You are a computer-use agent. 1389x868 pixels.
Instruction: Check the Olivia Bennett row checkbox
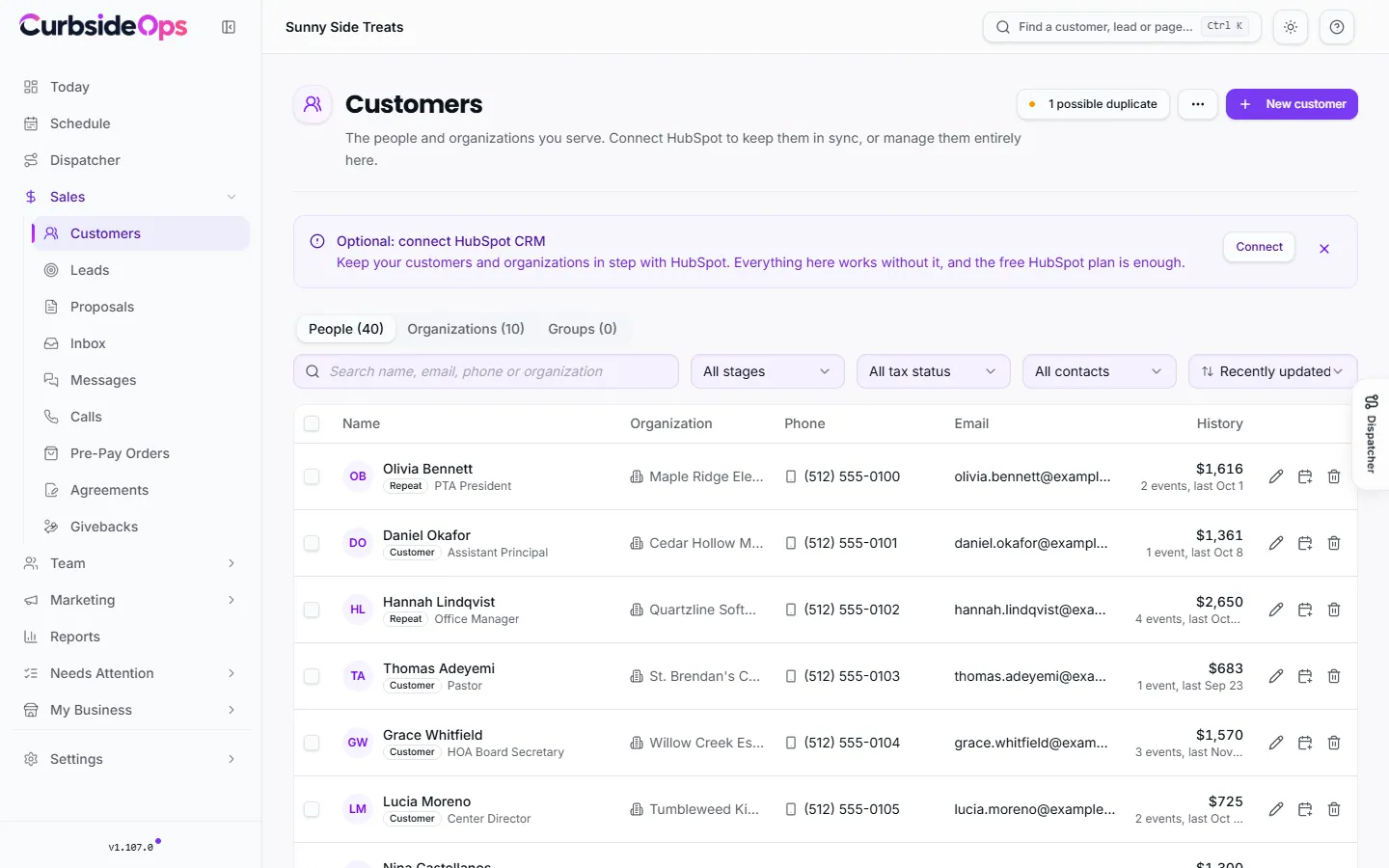(x=312, y=476)
